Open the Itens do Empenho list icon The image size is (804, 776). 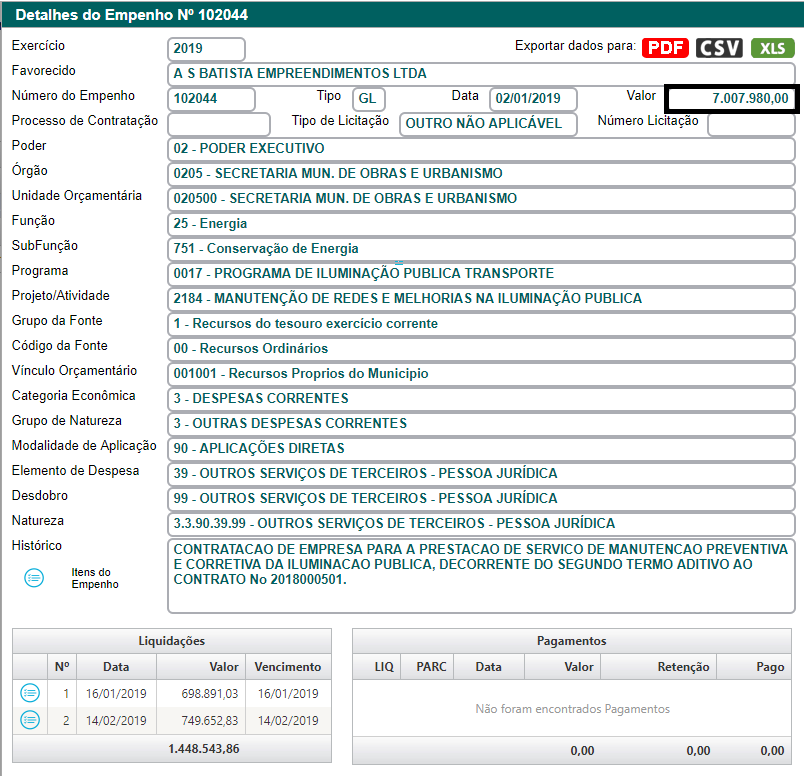coord(34,578)
